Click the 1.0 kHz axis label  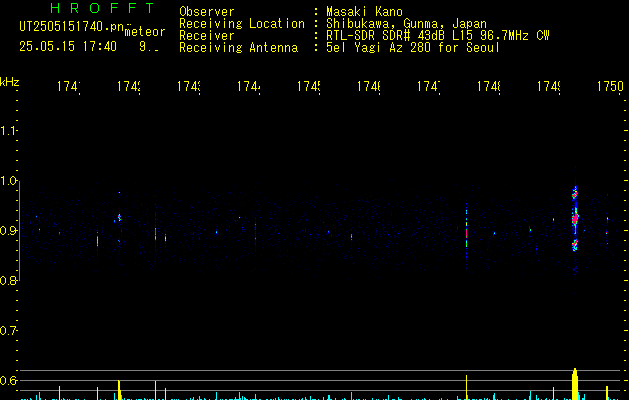(x=8, y=181)
